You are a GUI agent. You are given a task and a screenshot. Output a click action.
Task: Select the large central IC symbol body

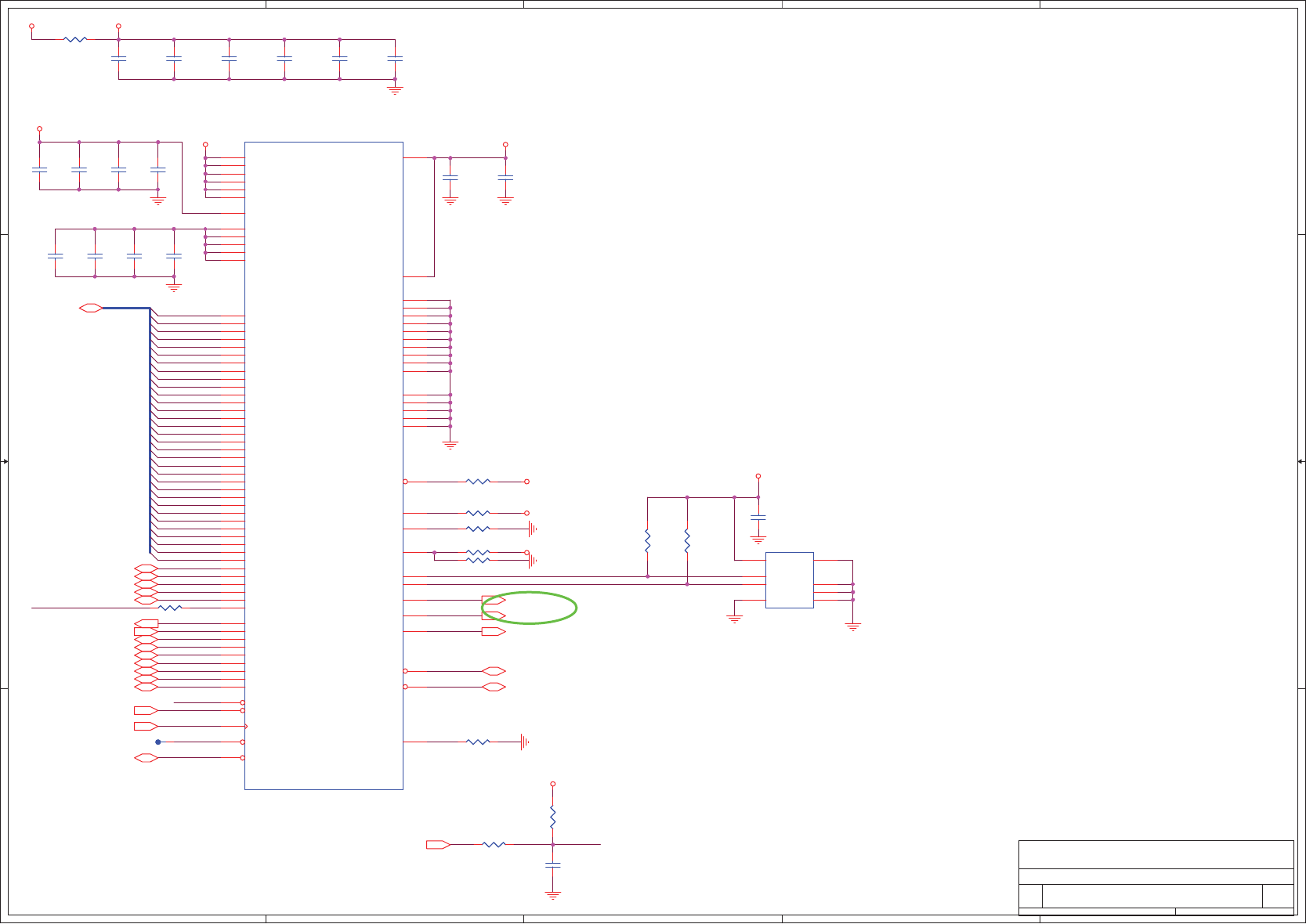(x=324, y=465)
